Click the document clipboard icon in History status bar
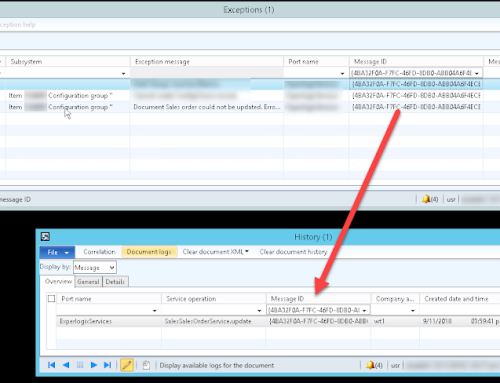The width and height of the screenshot is (500, 383). [146, 365]
